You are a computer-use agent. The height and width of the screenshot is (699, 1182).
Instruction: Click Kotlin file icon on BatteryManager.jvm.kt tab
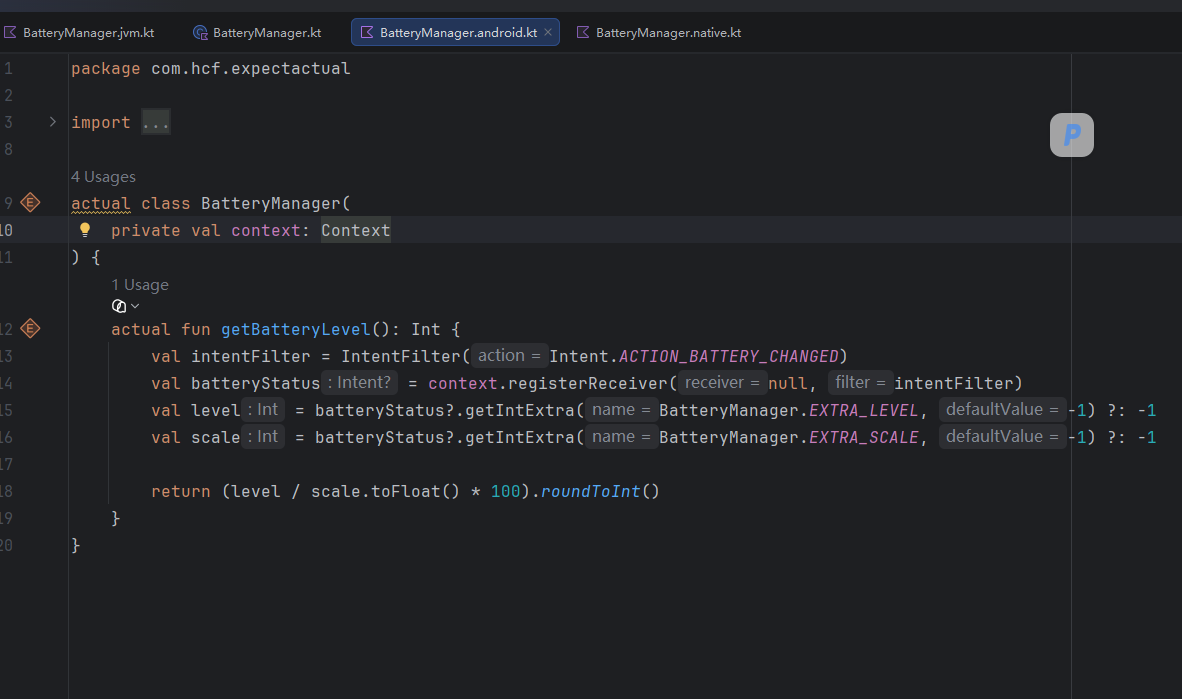coord(10,32)
